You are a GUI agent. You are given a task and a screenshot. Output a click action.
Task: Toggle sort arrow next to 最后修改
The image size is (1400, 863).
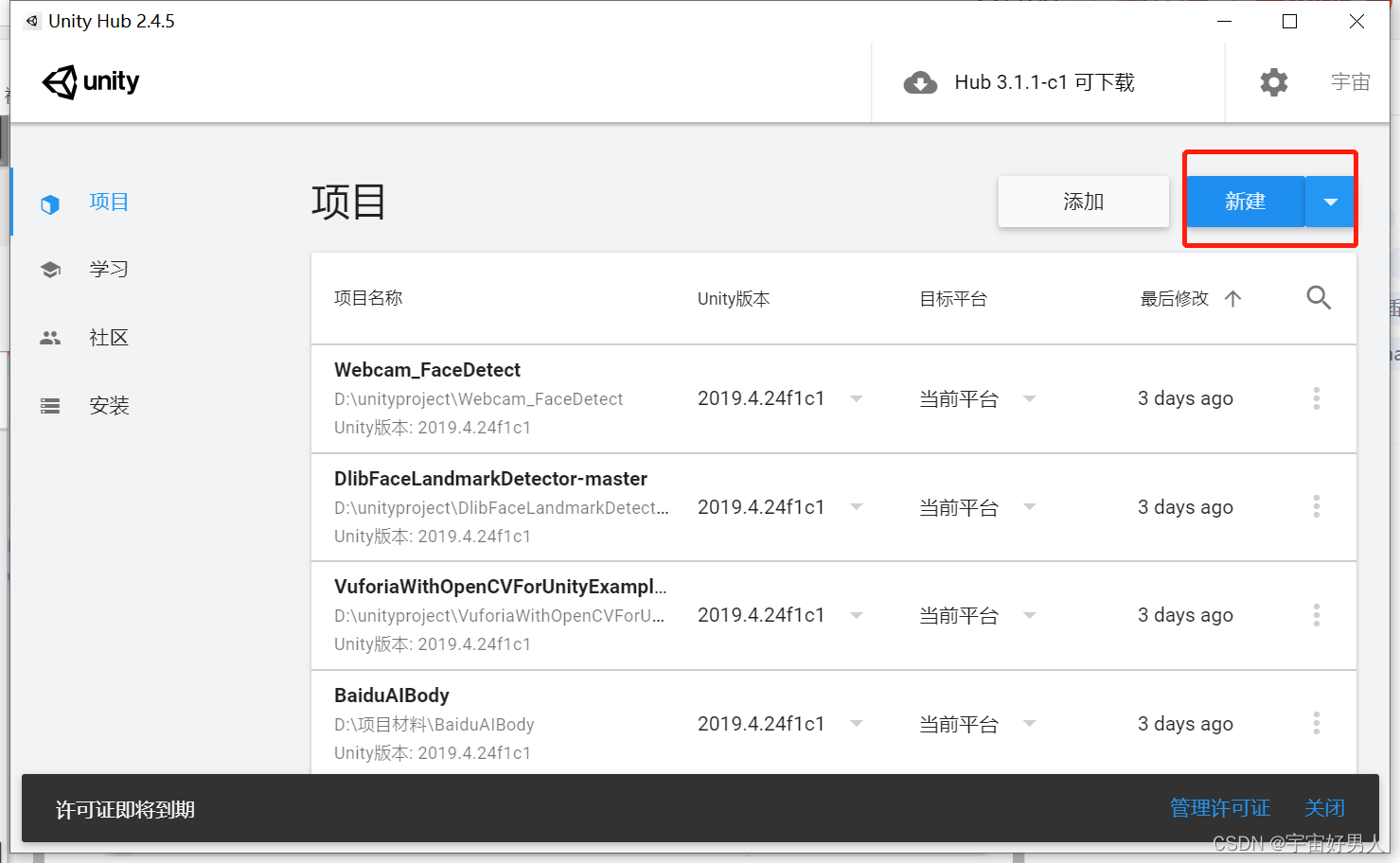tap(1232, 299)
